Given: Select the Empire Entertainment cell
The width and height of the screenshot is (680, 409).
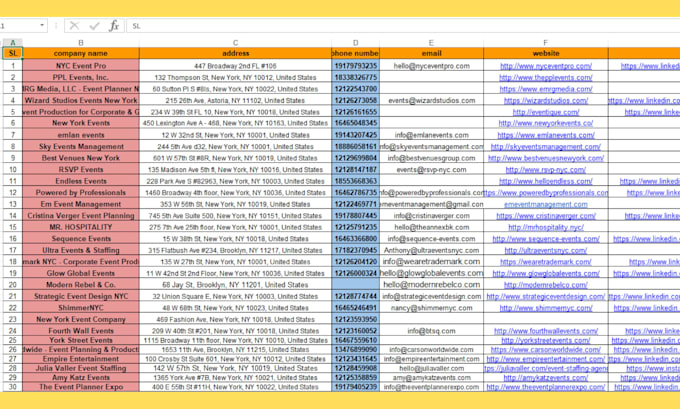Looking at the screenshot, I should [81, 359].
